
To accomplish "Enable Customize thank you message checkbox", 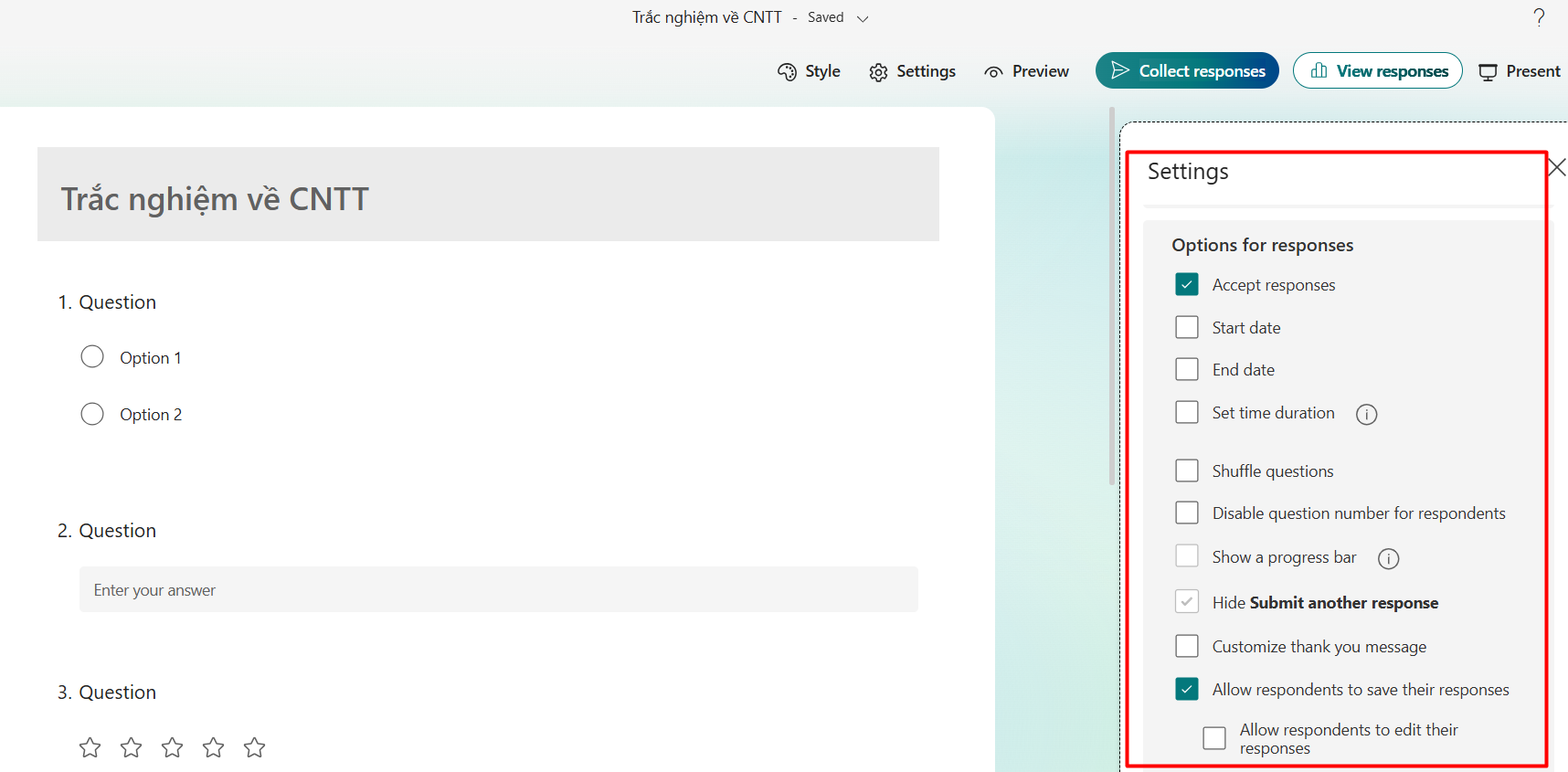I will 1187,646.
